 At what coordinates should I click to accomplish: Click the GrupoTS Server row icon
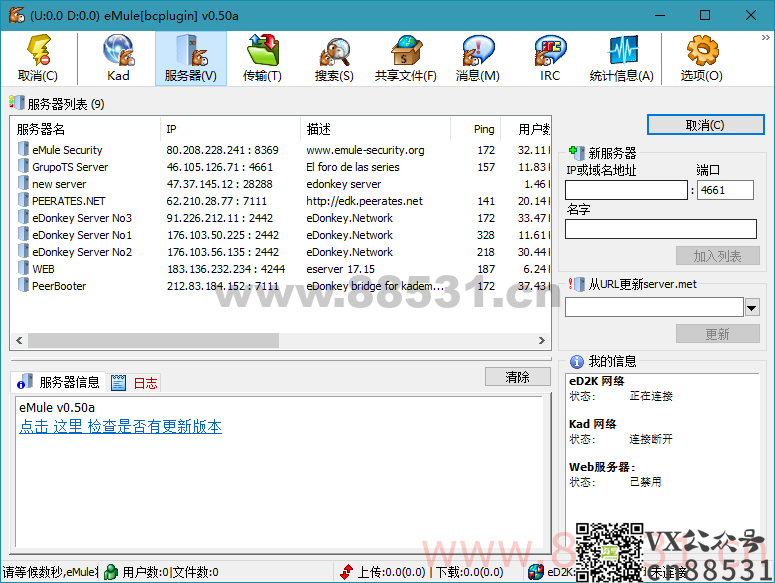(x=23, y=167)
